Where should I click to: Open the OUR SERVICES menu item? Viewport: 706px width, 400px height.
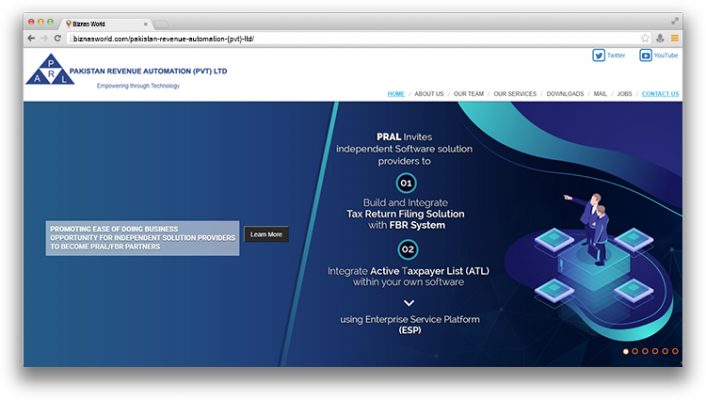[515, 94]
